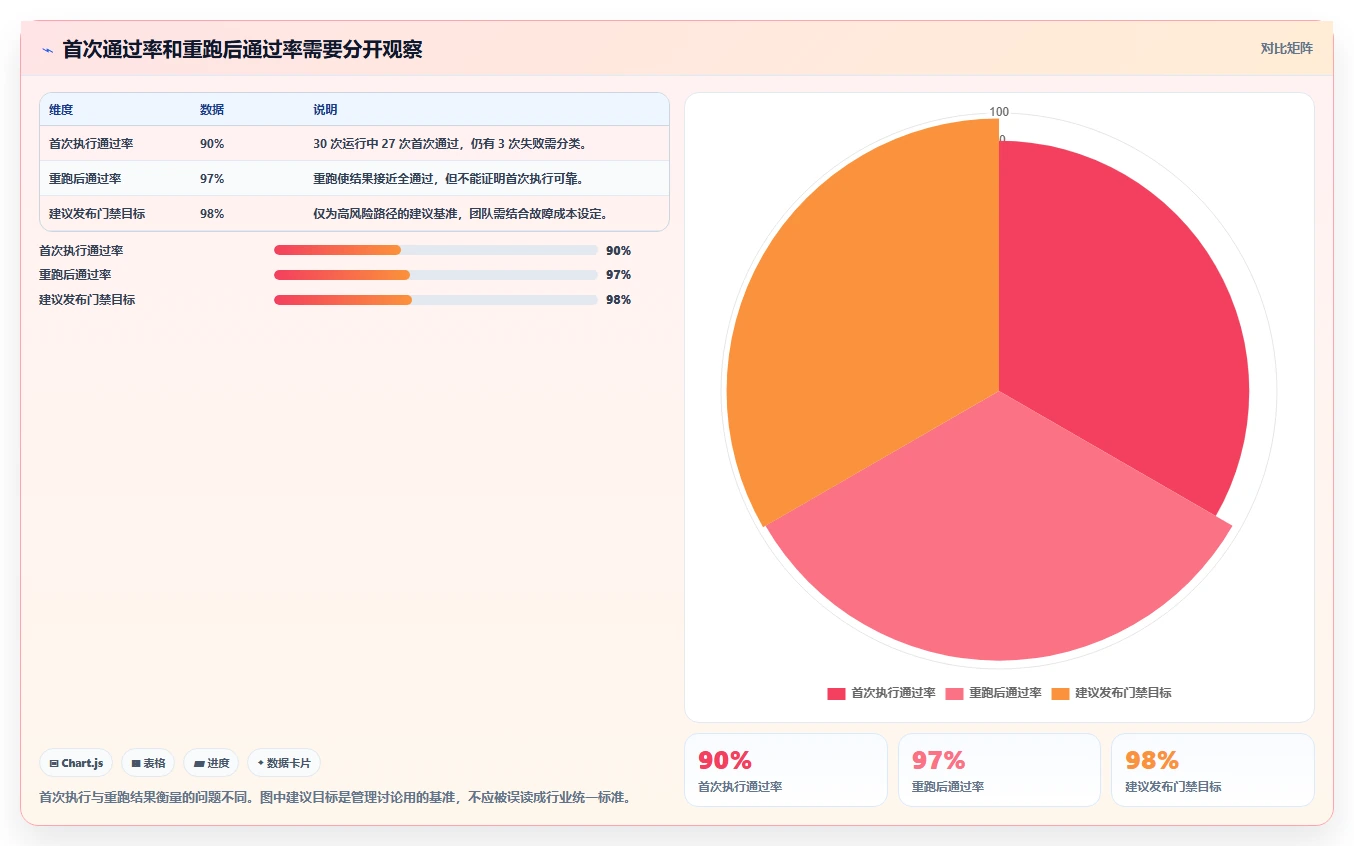The height and width of the screenshot is (846, 1354).
Task: Click the 建议发布门禁目标 table row label
Action: (97, 214)
